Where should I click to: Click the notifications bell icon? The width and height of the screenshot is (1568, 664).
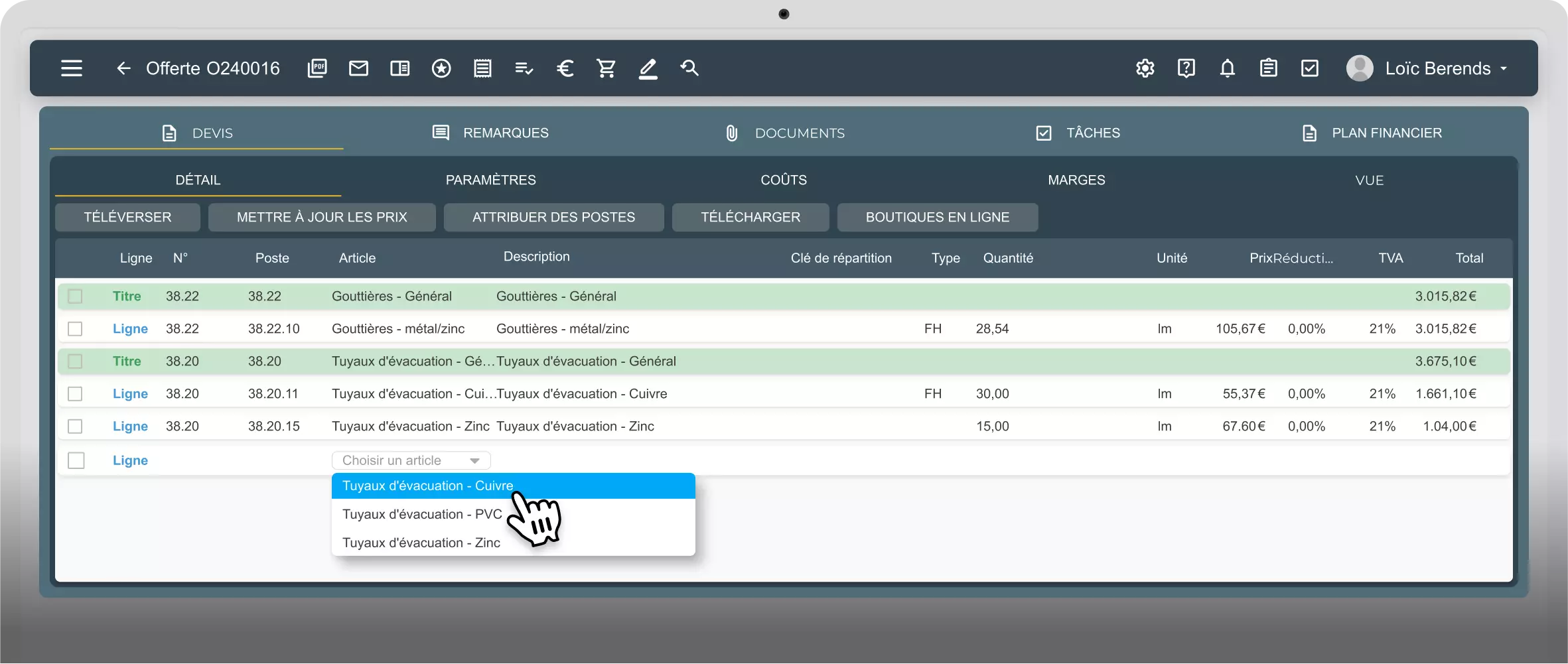pos(1228,68)
